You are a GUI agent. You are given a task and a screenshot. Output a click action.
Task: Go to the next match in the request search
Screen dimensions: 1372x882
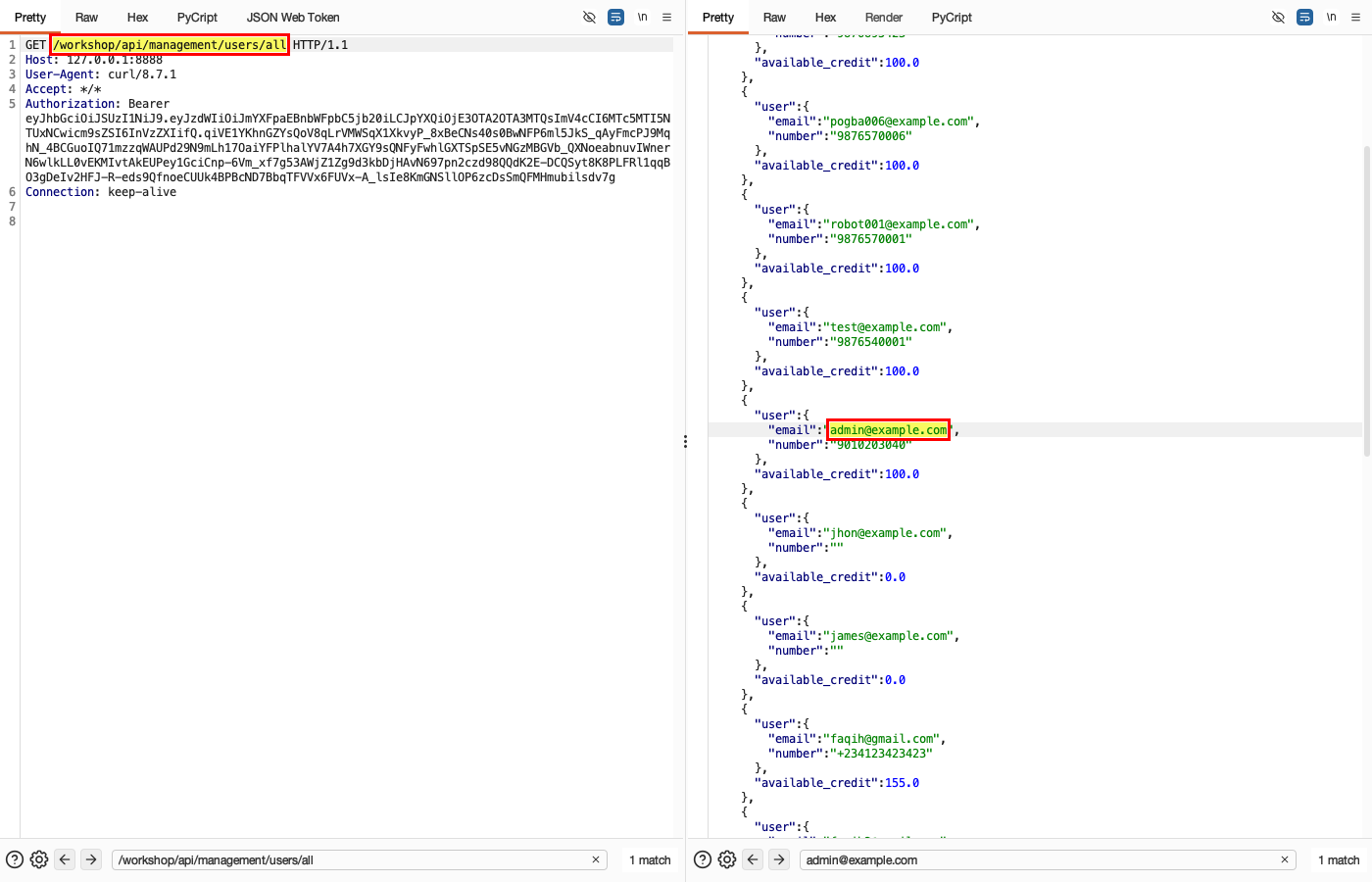click(x=91, y=859)
